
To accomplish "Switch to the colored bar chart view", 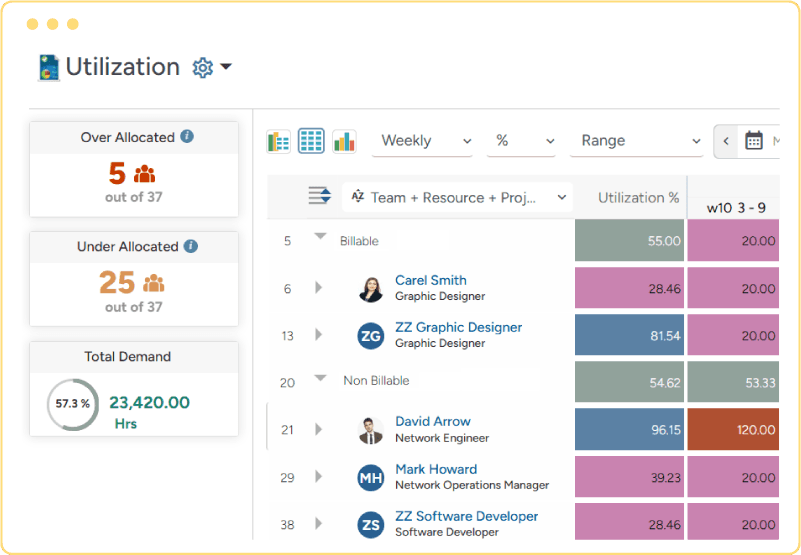I will [x=344, y=141].
